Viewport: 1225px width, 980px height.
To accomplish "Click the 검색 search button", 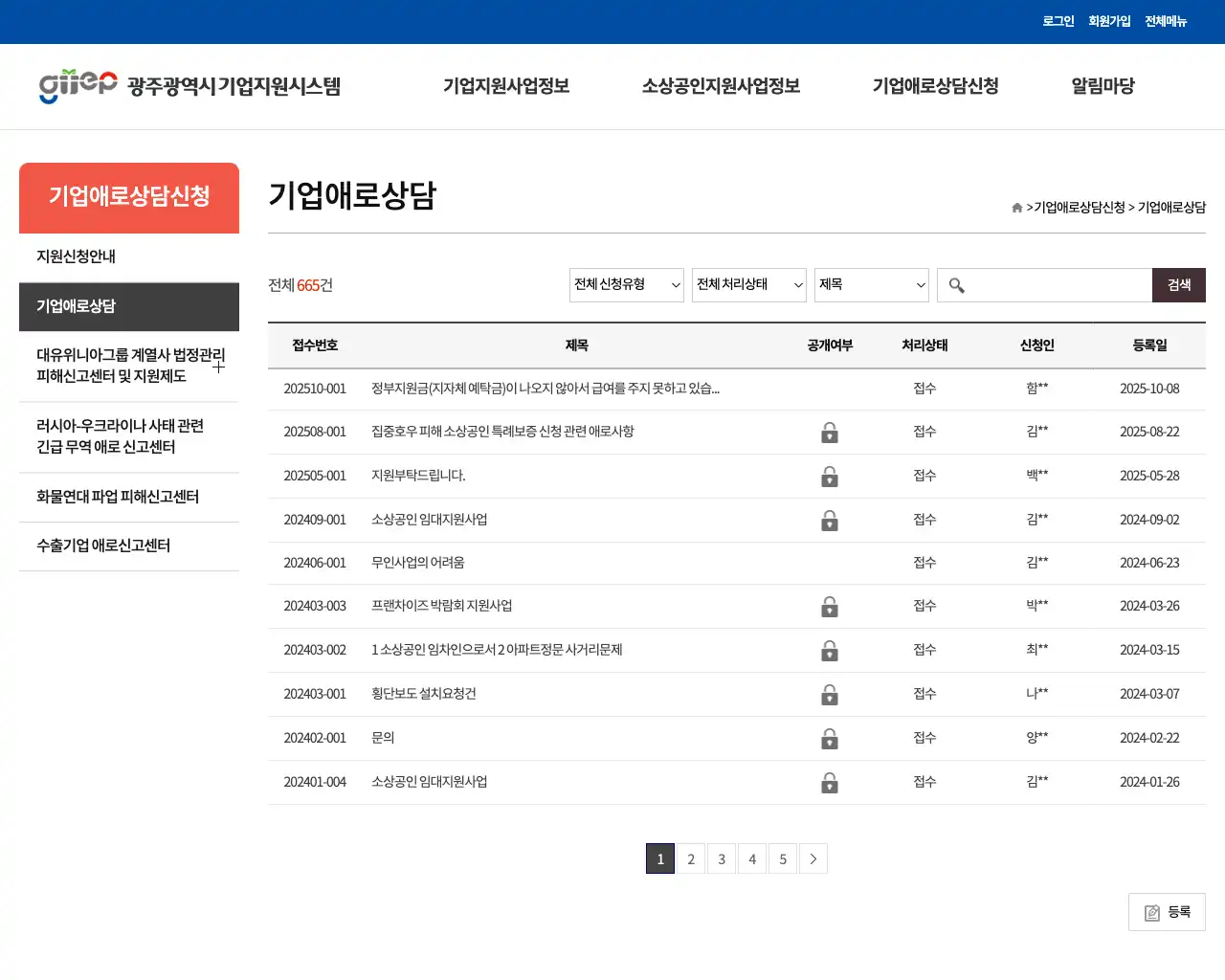I will 1178,285.
